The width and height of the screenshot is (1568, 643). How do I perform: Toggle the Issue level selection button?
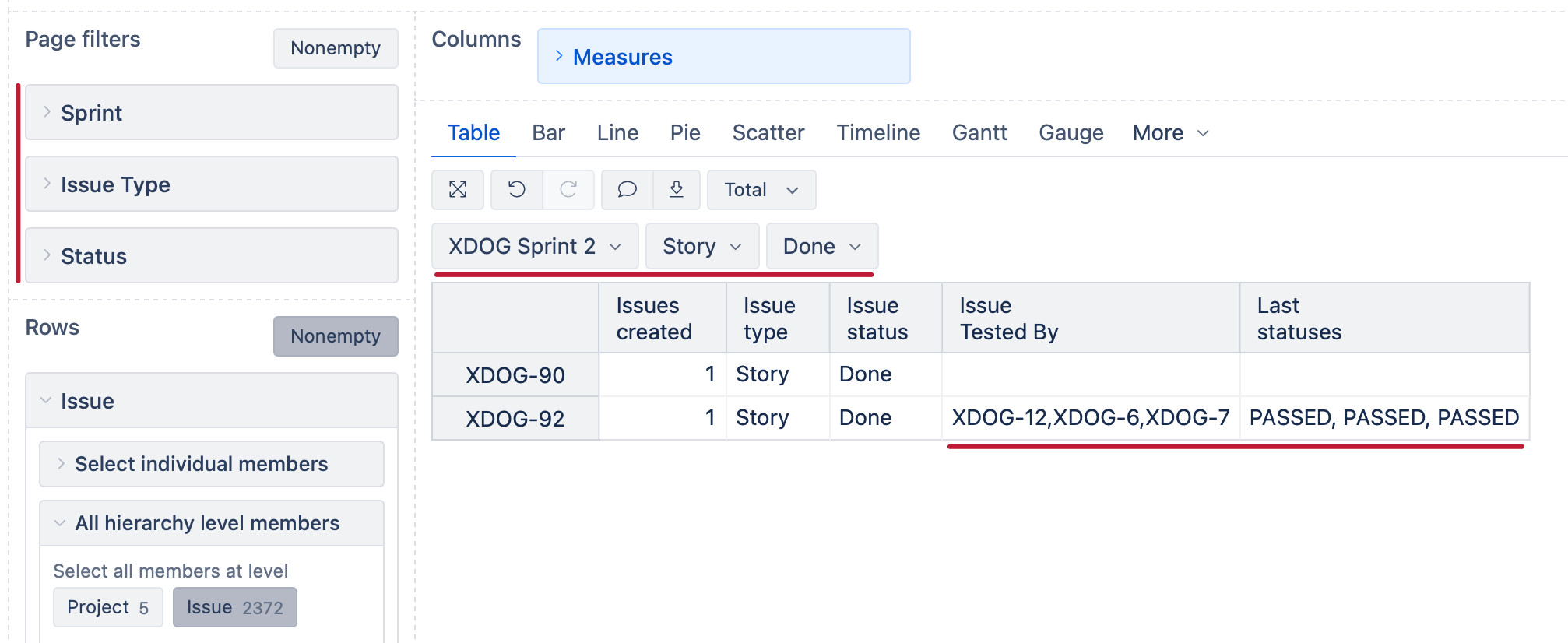(x=234, y=607)
